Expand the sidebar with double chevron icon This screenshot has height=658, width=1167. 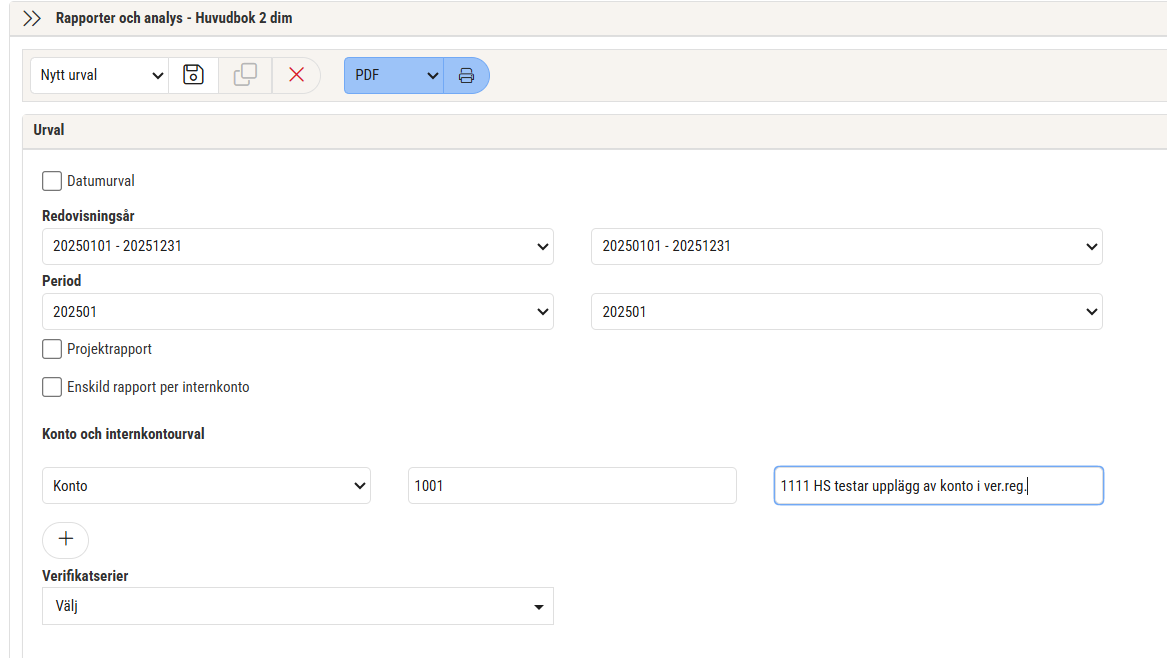(x=32, y=18)
